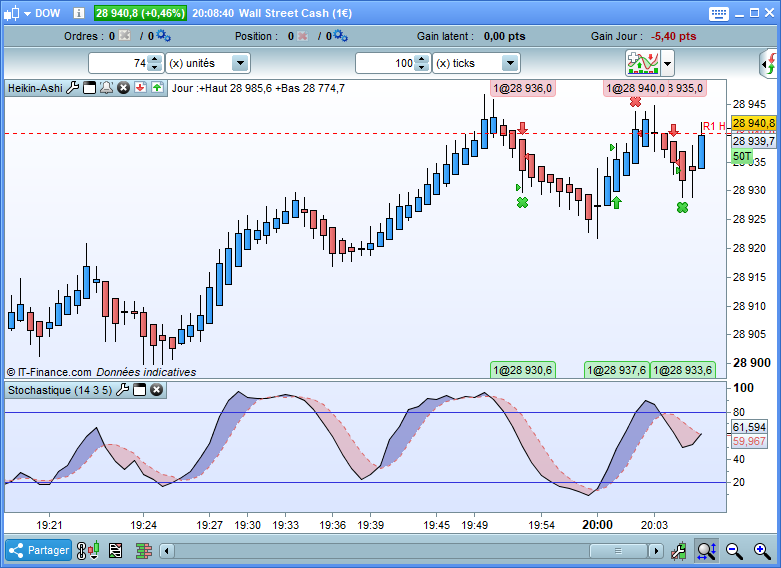Click the Gain latent value 0,00 pts
Image resolution: width=781 pixels, height=568 pixels.
504,36
